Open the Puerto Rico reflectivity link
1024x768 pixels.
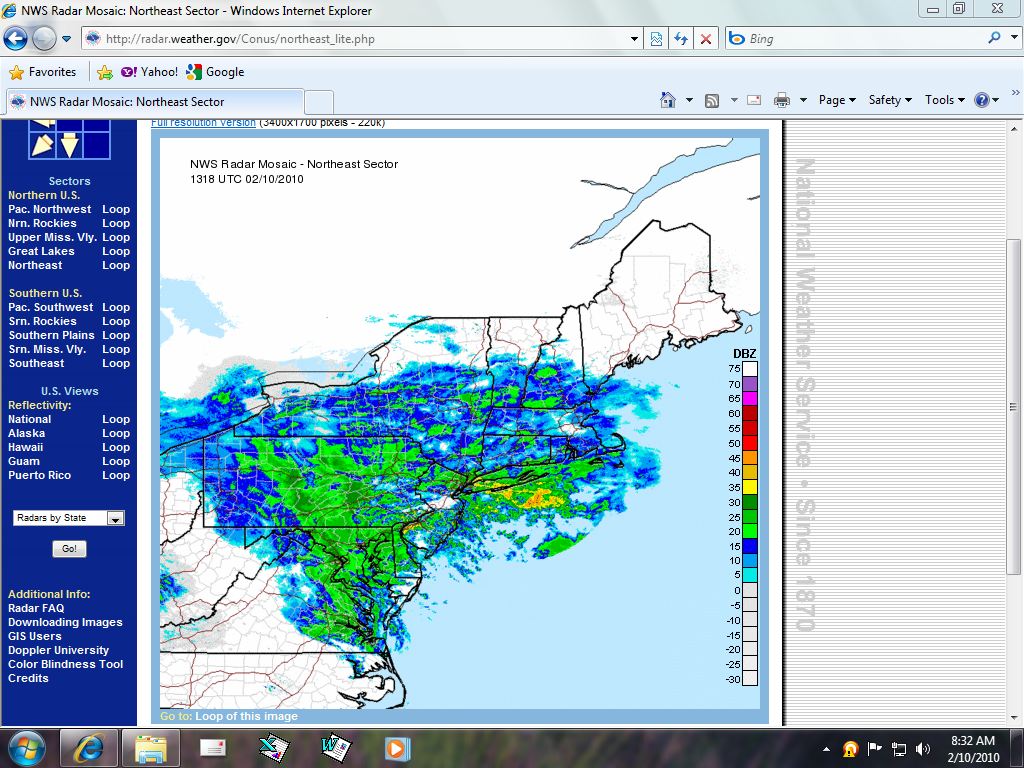coord(39,475)
